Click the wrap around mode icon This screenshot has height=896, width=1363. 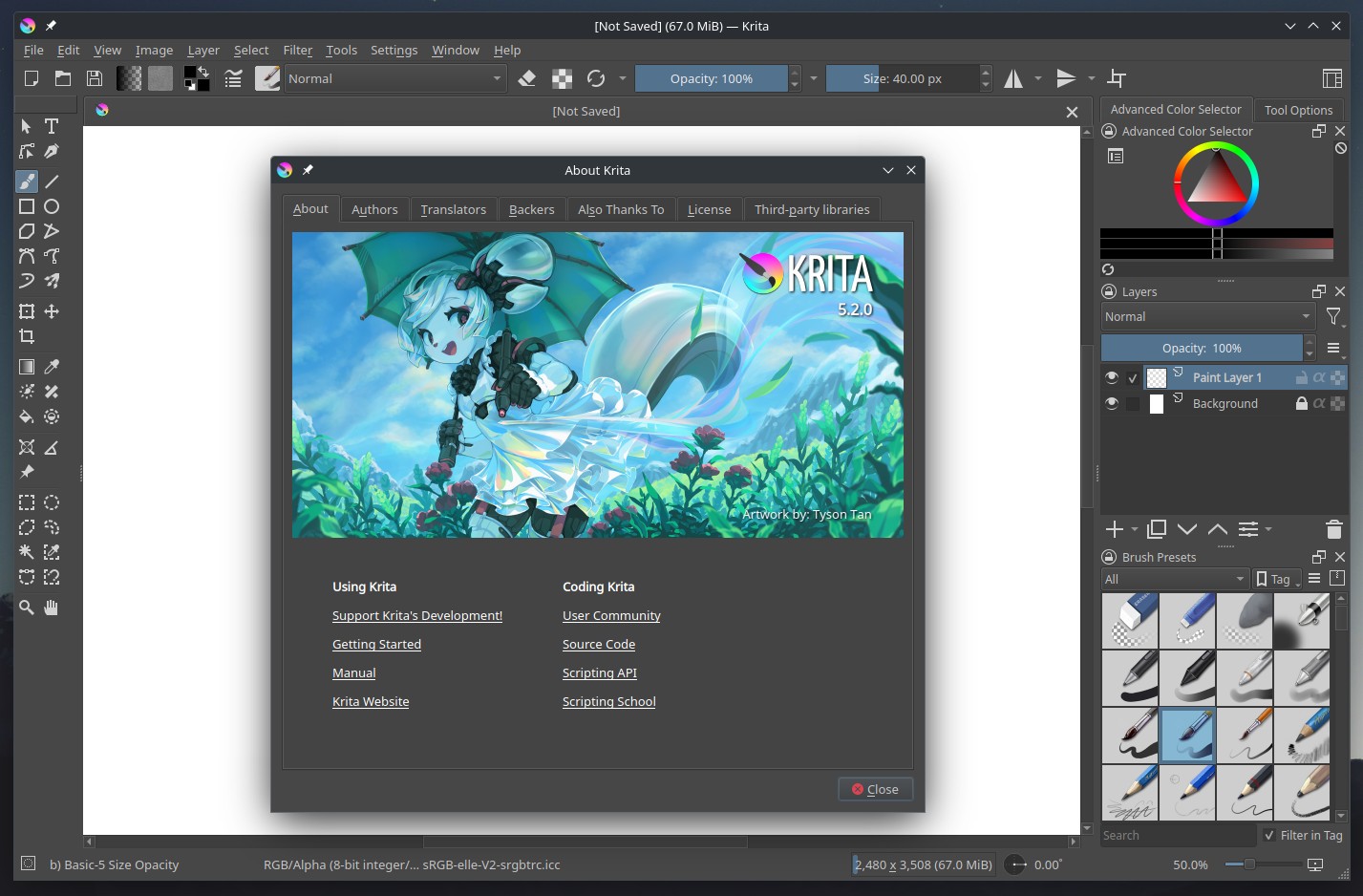pyautogui.click(x=1117, y=78)
